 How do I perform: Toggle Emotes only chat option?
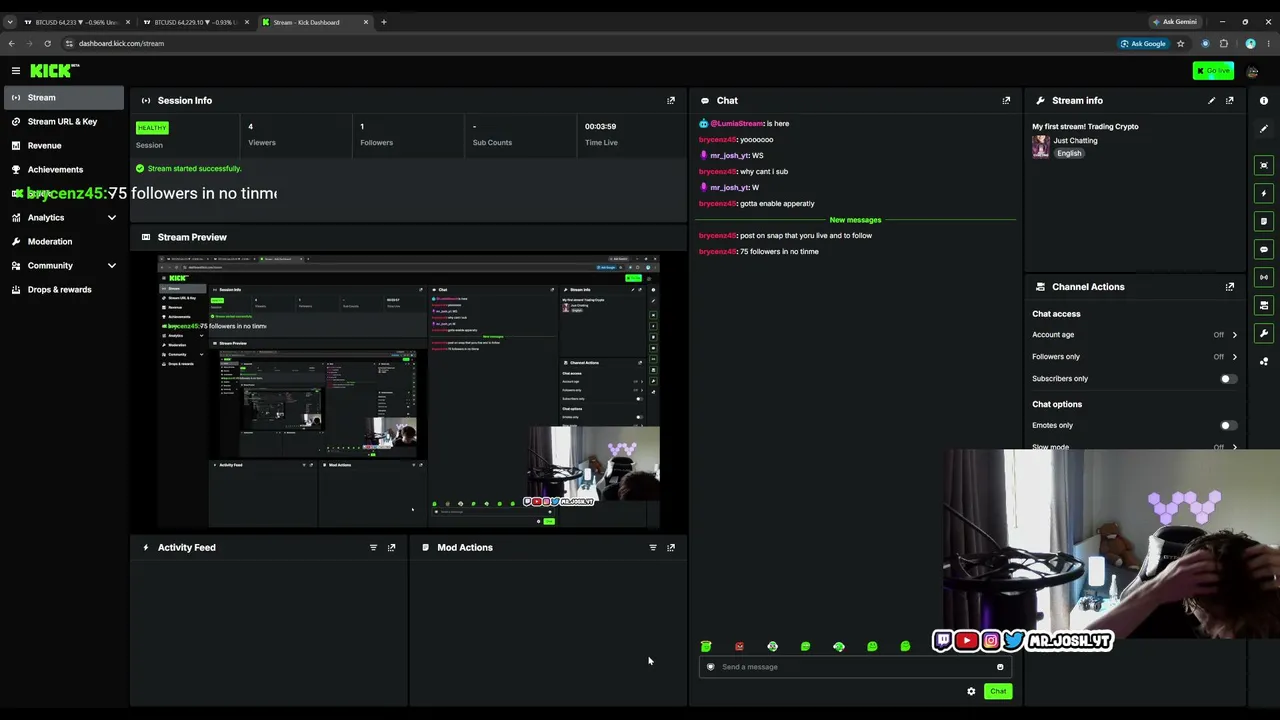click(1228, 426)
